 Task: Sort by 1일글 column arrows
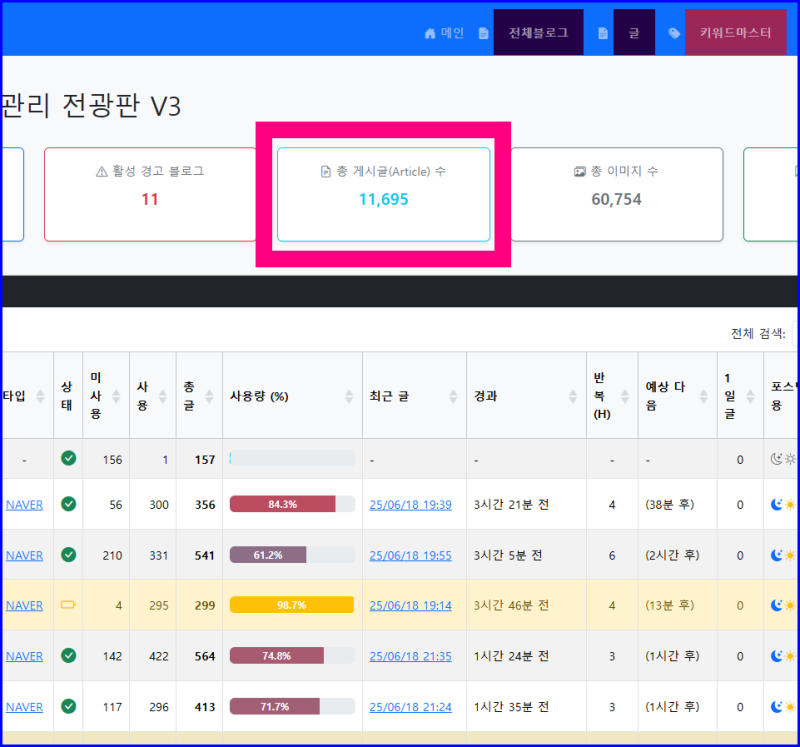pyautogui.click(x=750, y=396)
